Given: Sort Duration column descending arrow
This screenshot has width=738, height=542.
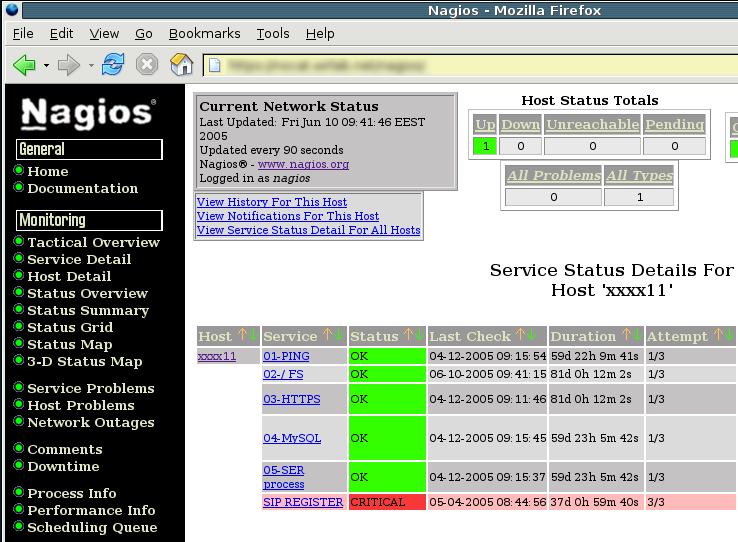Looking at the screenshot, I should (x=637, y=335).
